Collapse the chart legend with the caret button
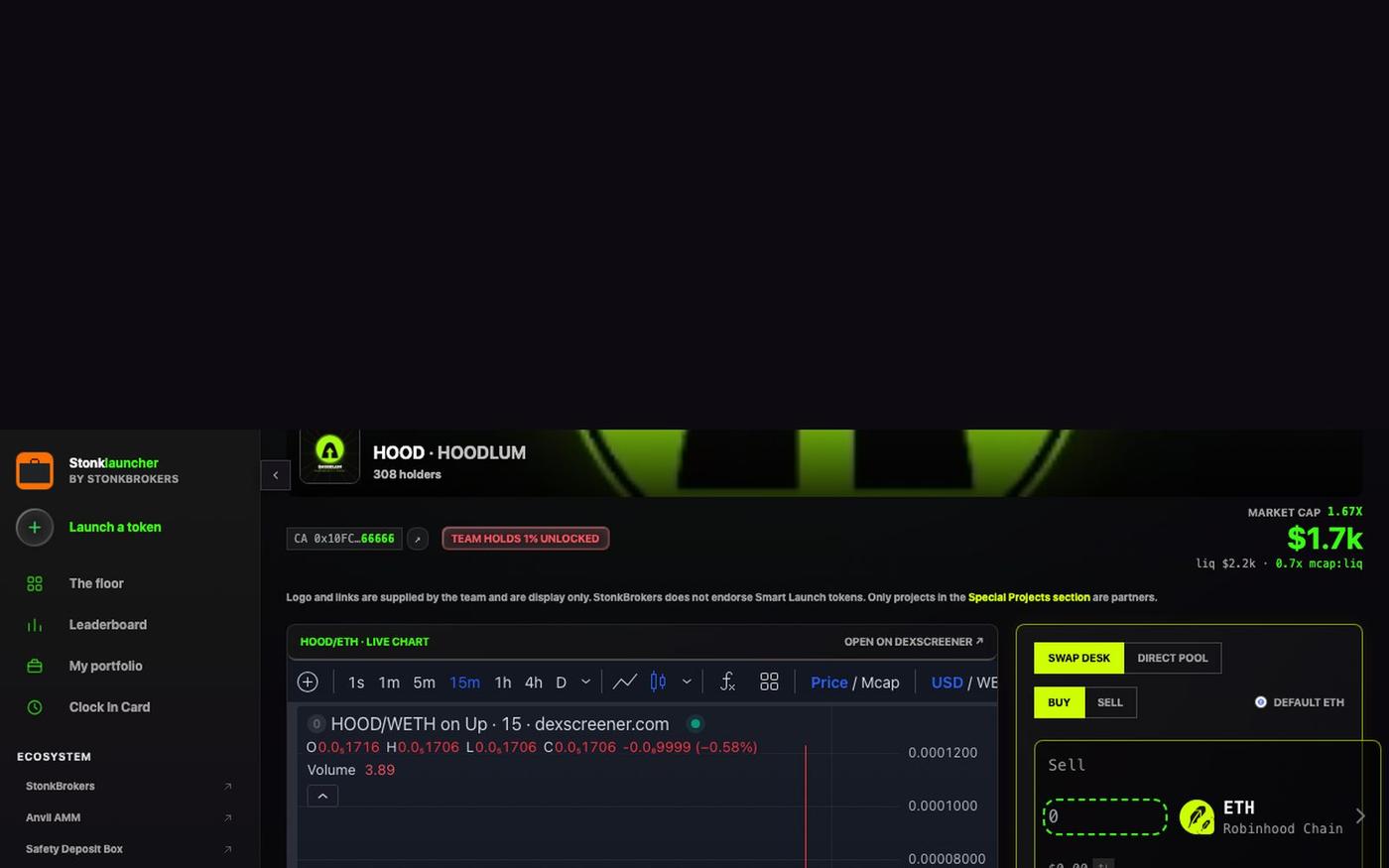 (x=322, y=796)
